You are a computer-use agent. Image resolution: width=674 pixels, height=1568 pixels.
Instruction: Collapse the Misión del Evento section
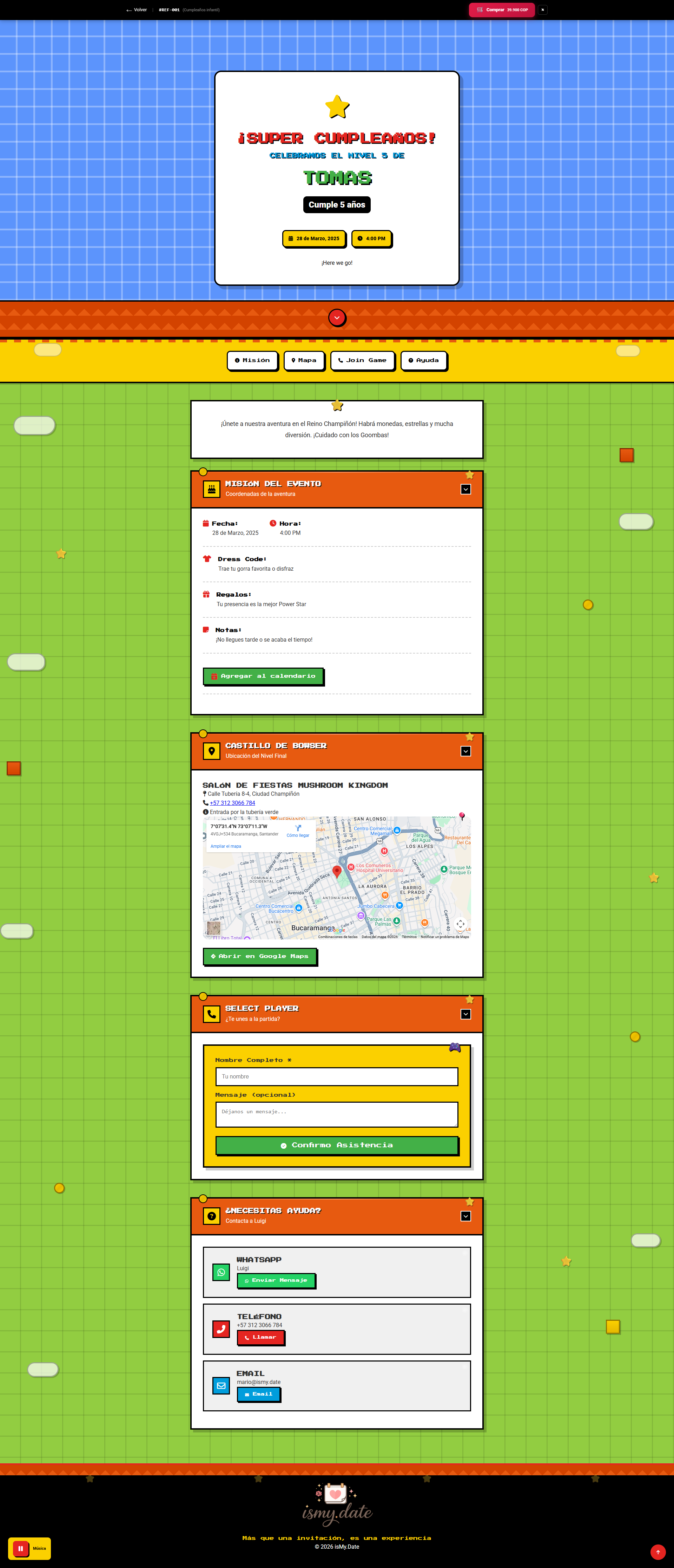(465, 490)
